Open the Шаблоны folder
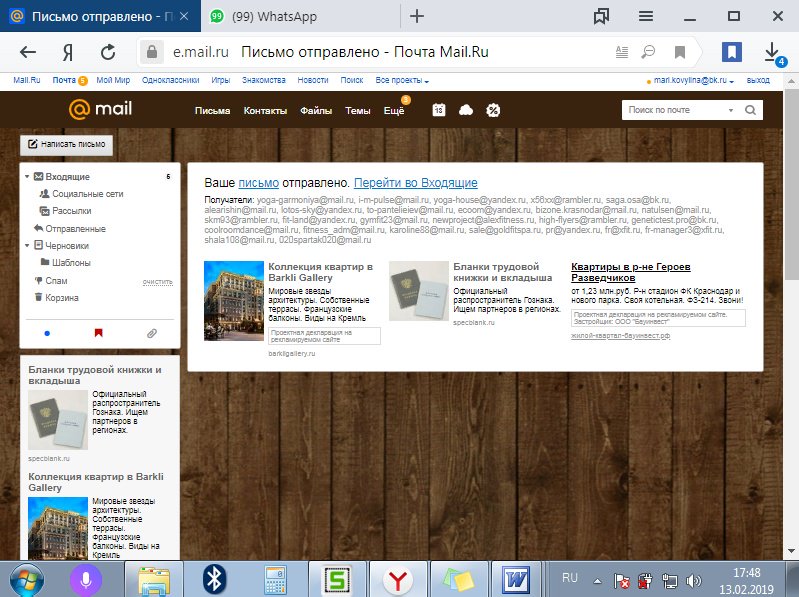The height and width of the screenshot is (597, 799). pyautogui.click(x=71, y=263)
